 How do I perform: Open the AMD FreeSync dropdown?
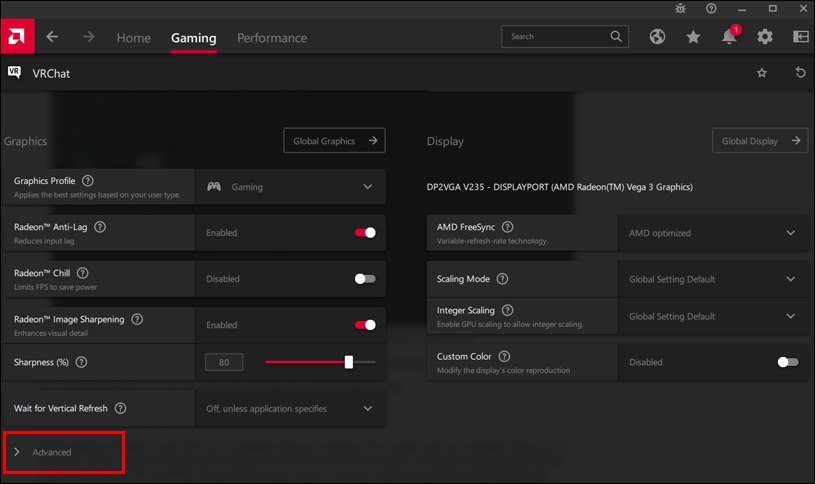[712, 233]
